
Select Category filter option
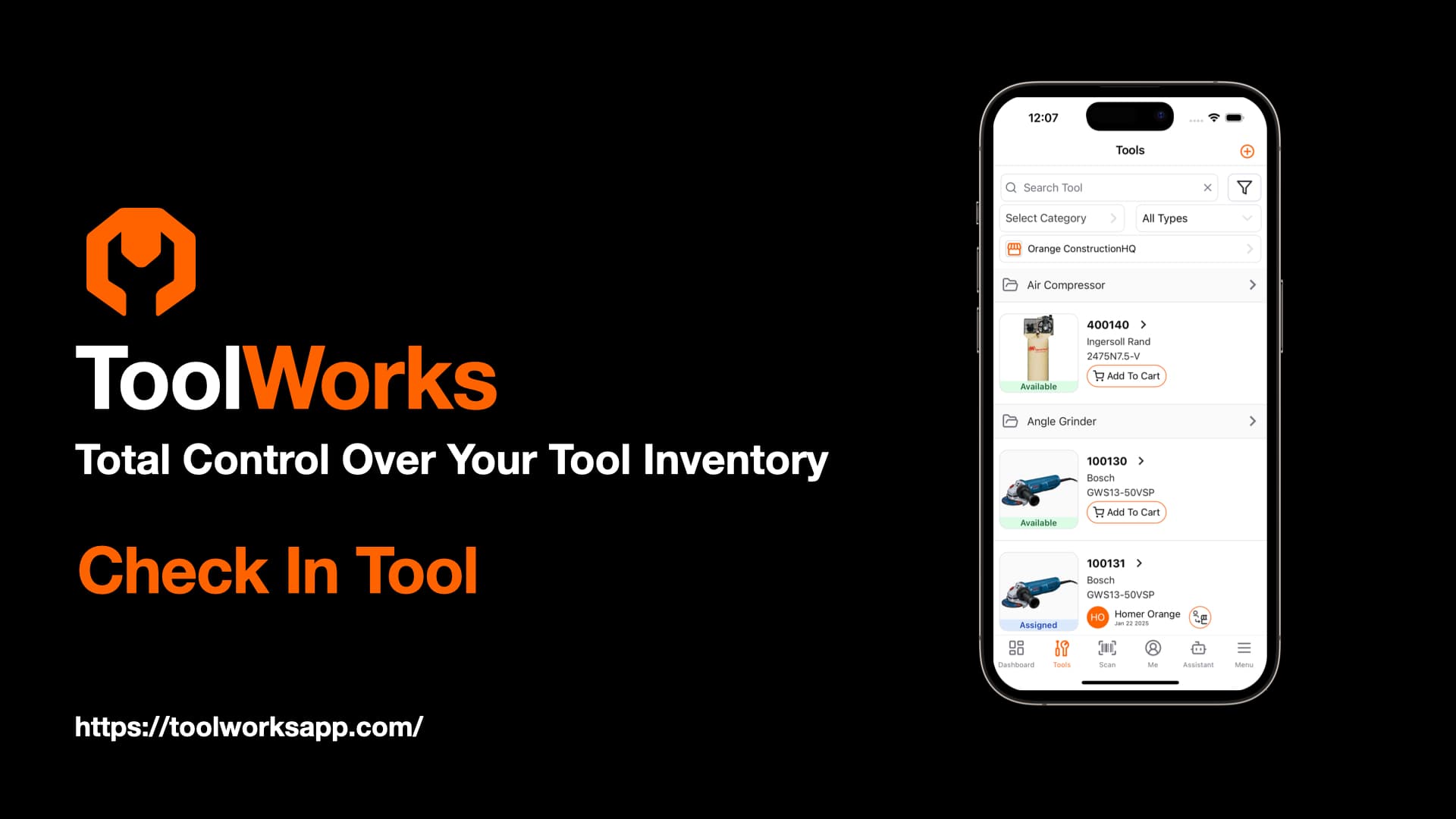(x=1062, y=217)
